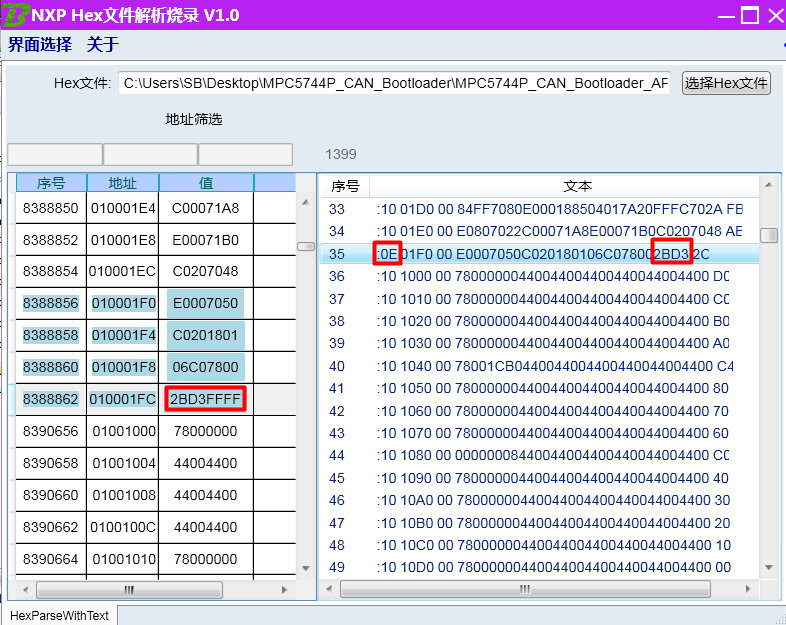Image resolution: width=786 pixels, height=625 pixels.
Task: Click left table scroll-left arrow
Action: click(x=25, y=590)
